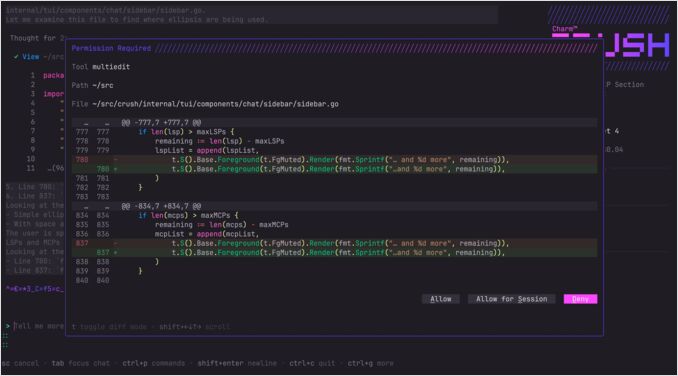
Task: Click the 'if len(lsp) > maxLSPs {' line
Action: coord(186,132)
